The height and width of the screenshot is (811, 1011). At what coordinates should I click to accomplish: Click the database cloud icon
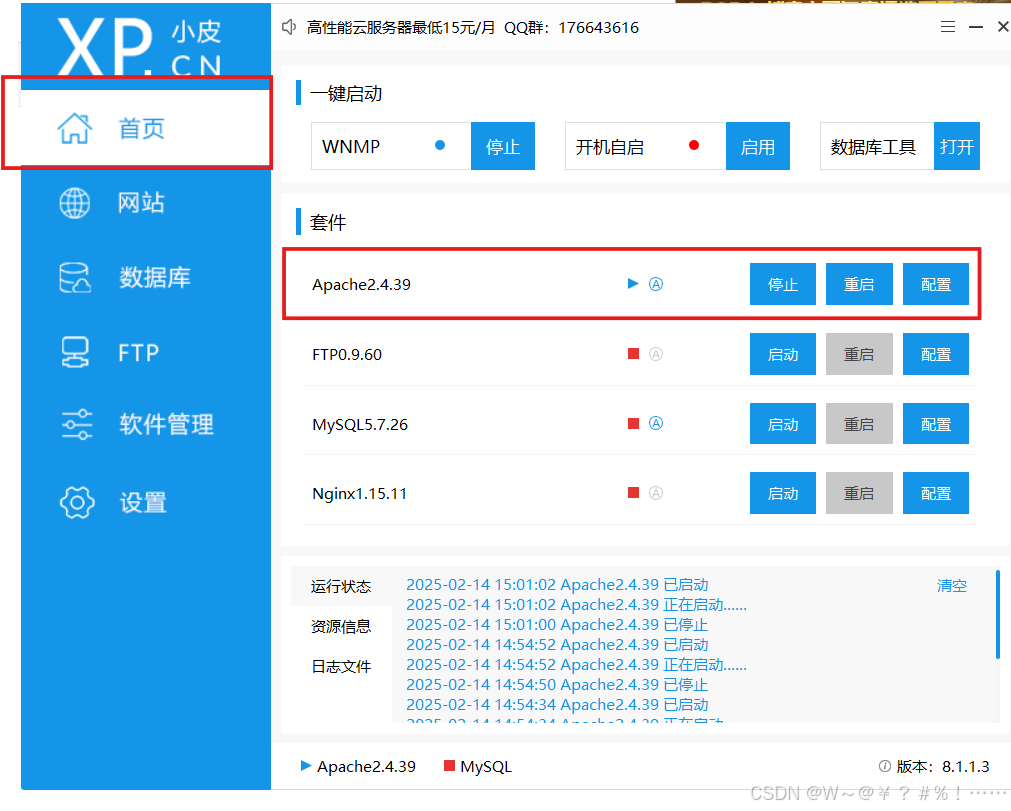click(x=75, y=278)
